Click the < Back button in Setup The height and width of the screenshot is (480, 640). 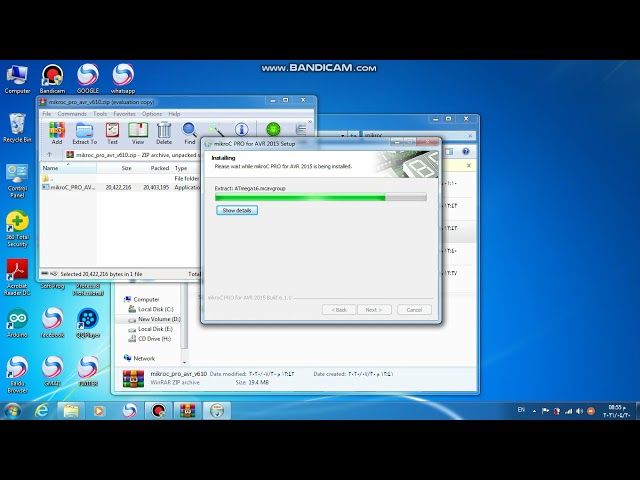(x=339, y=310)
